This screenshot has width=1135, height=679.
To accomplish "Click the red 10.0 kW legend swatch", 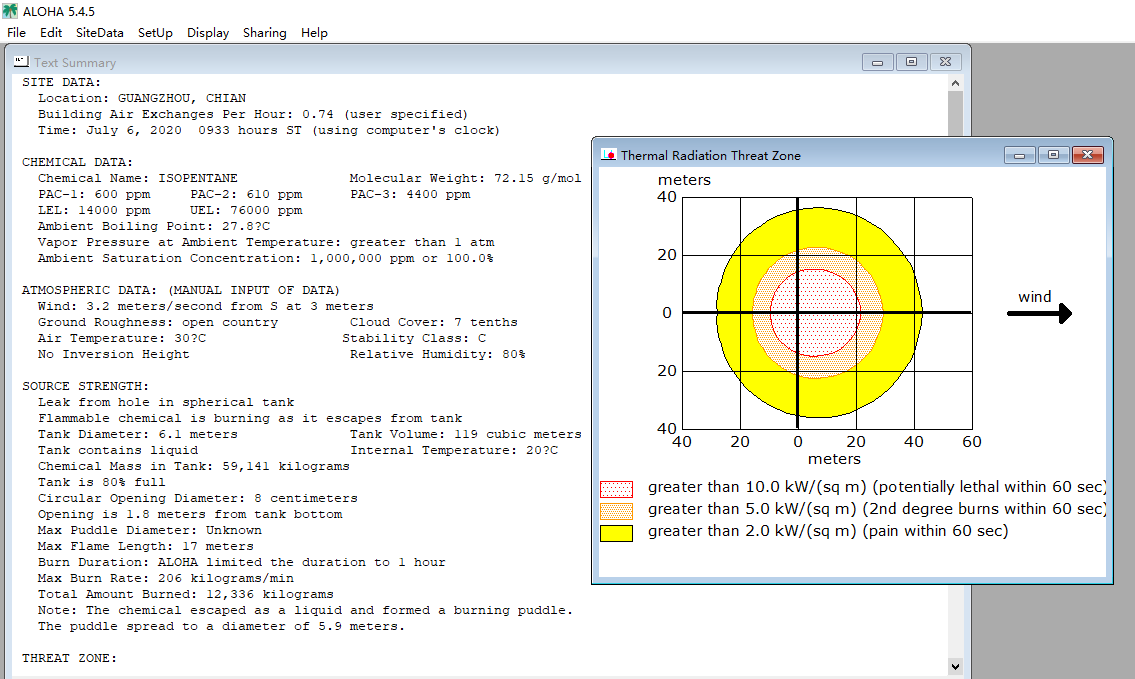I will point(617,489).
